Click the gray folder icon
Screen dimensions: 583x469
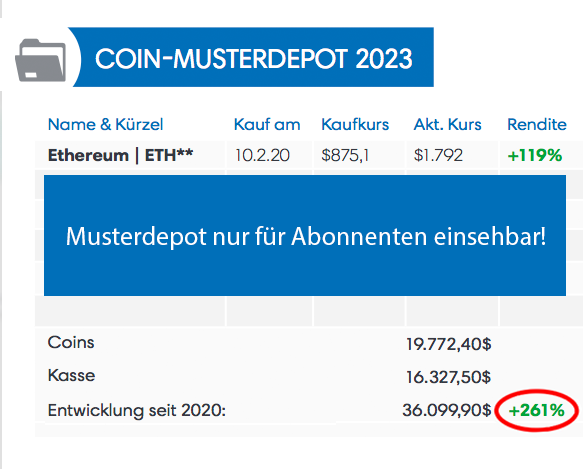click(41, 60)
